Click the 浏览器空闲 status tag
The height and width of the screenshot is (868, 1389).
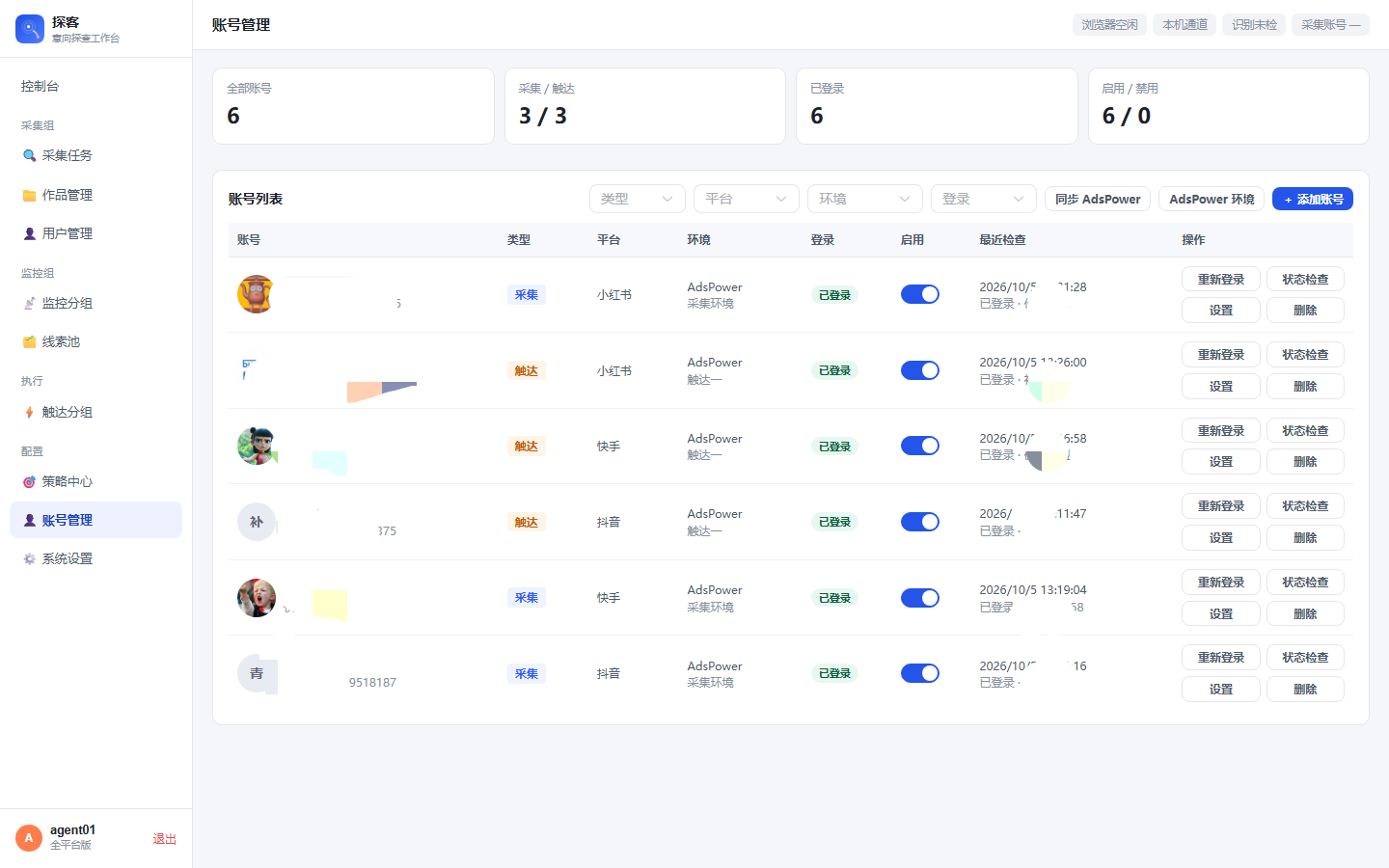click(x=1109, y=24)
